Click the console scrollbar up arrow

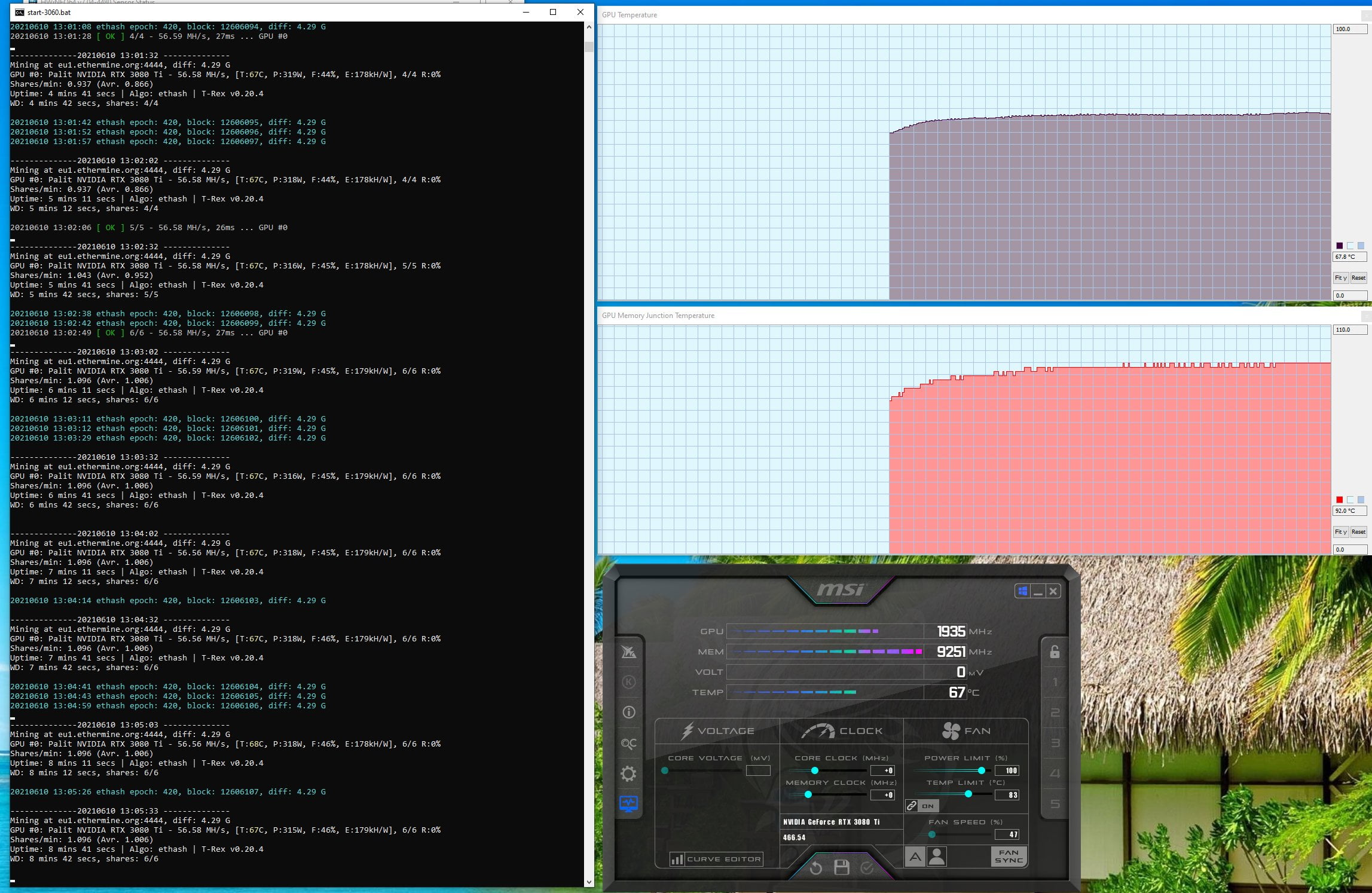click(589, 27)
